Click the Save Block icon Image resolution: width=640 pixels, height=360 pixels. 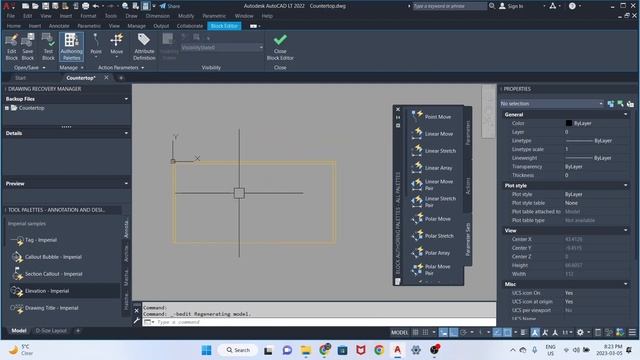[x=28, y=47]
